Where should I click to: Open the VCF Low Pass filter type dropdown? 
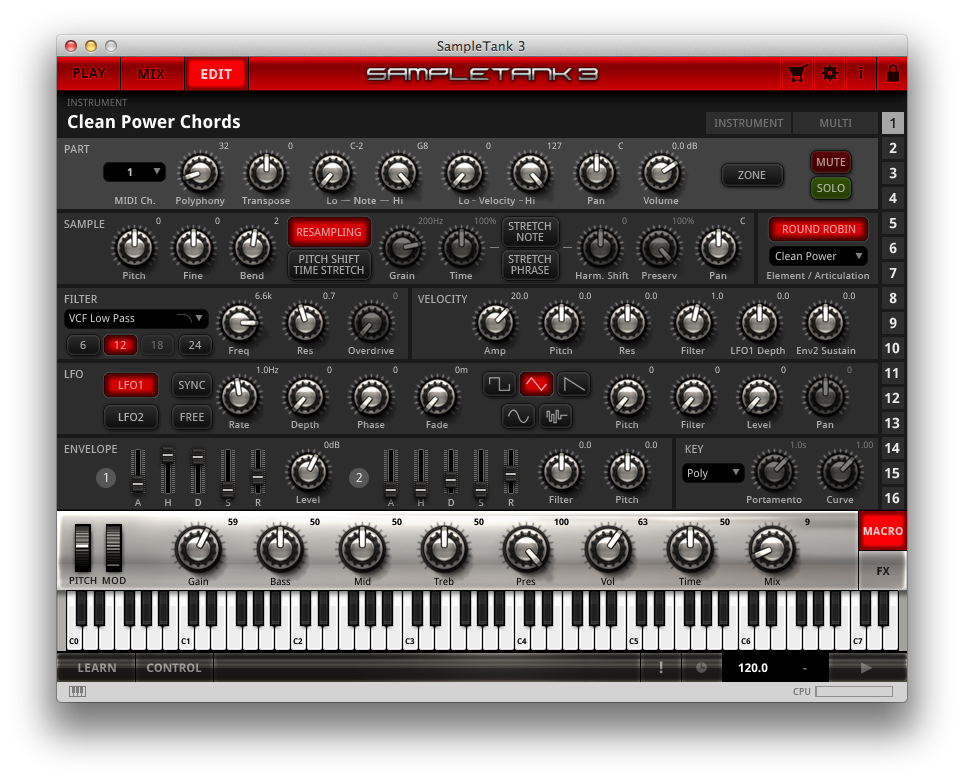tap(136, 318)
